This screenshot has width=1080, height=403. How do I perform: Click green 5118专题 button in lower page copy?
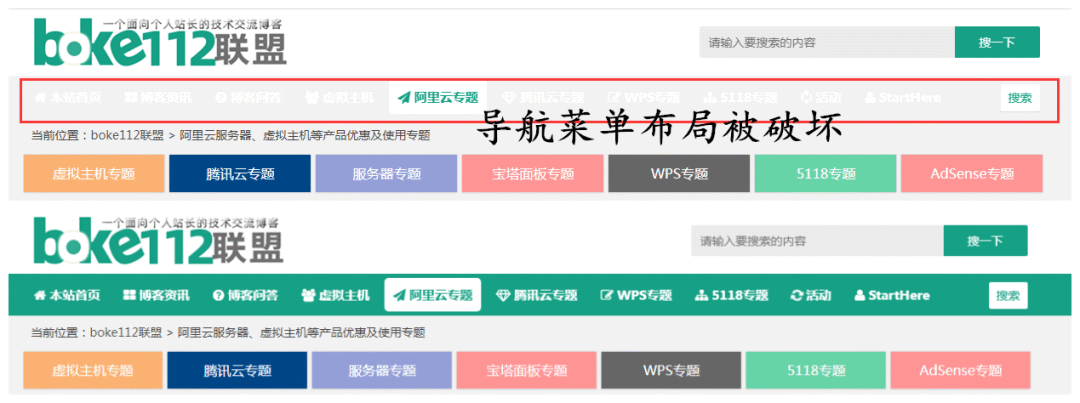[x=816, y=370]
